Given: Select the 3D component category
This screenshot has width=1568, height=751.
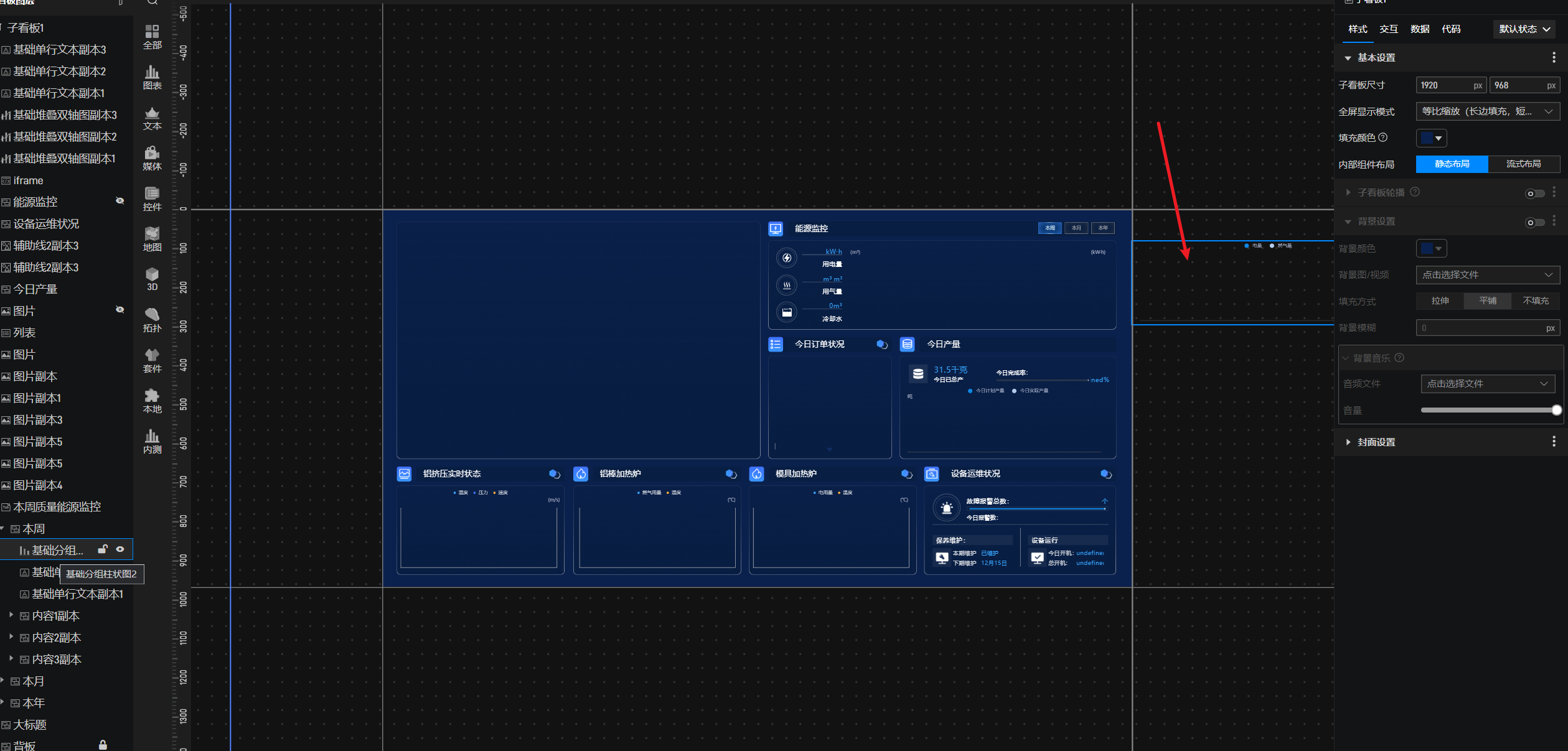Looking at the screenshot, I should pos(152,279).
